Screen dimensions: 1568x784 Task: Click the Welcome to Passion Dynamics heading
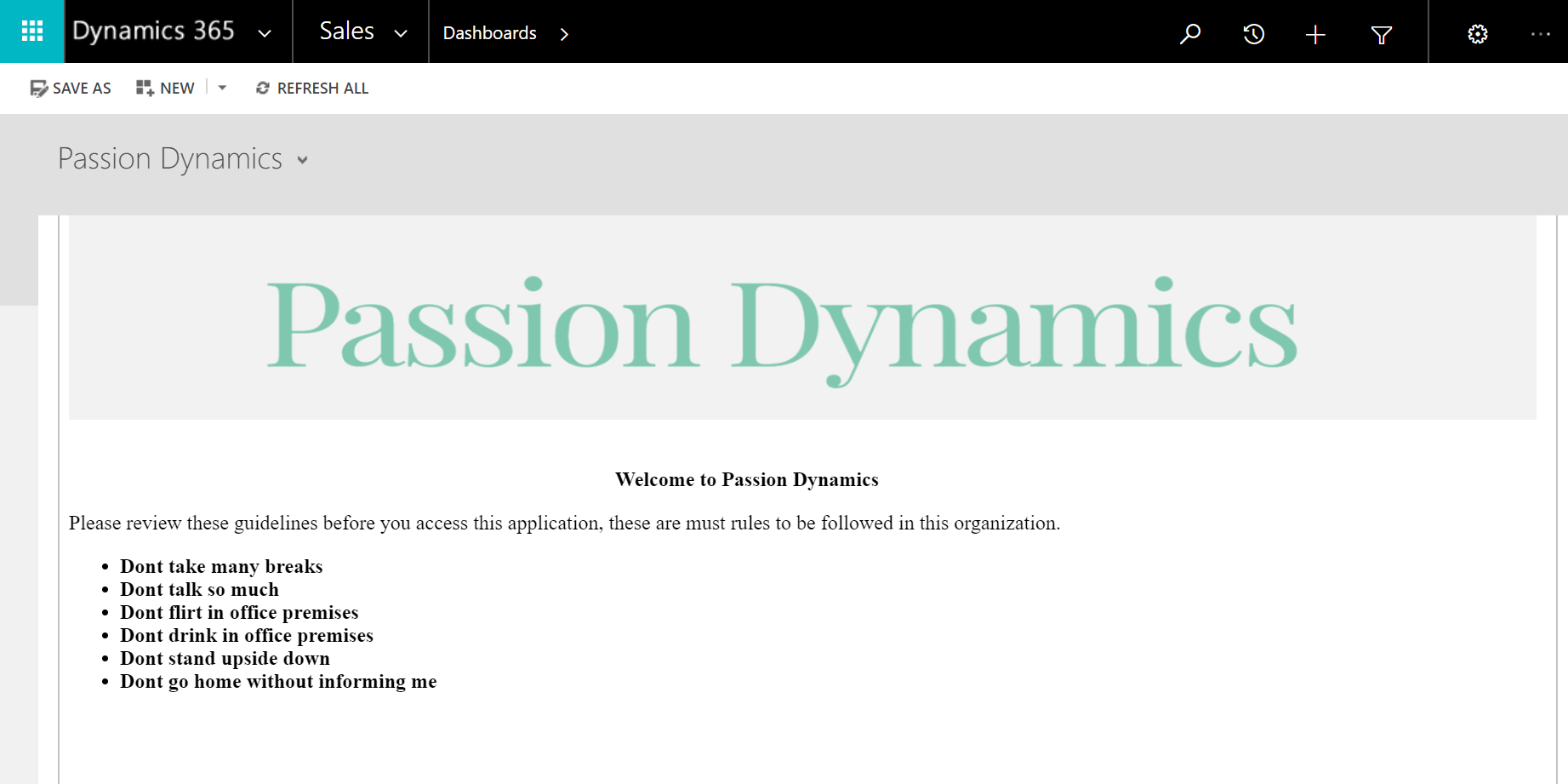tap(746, 480)
